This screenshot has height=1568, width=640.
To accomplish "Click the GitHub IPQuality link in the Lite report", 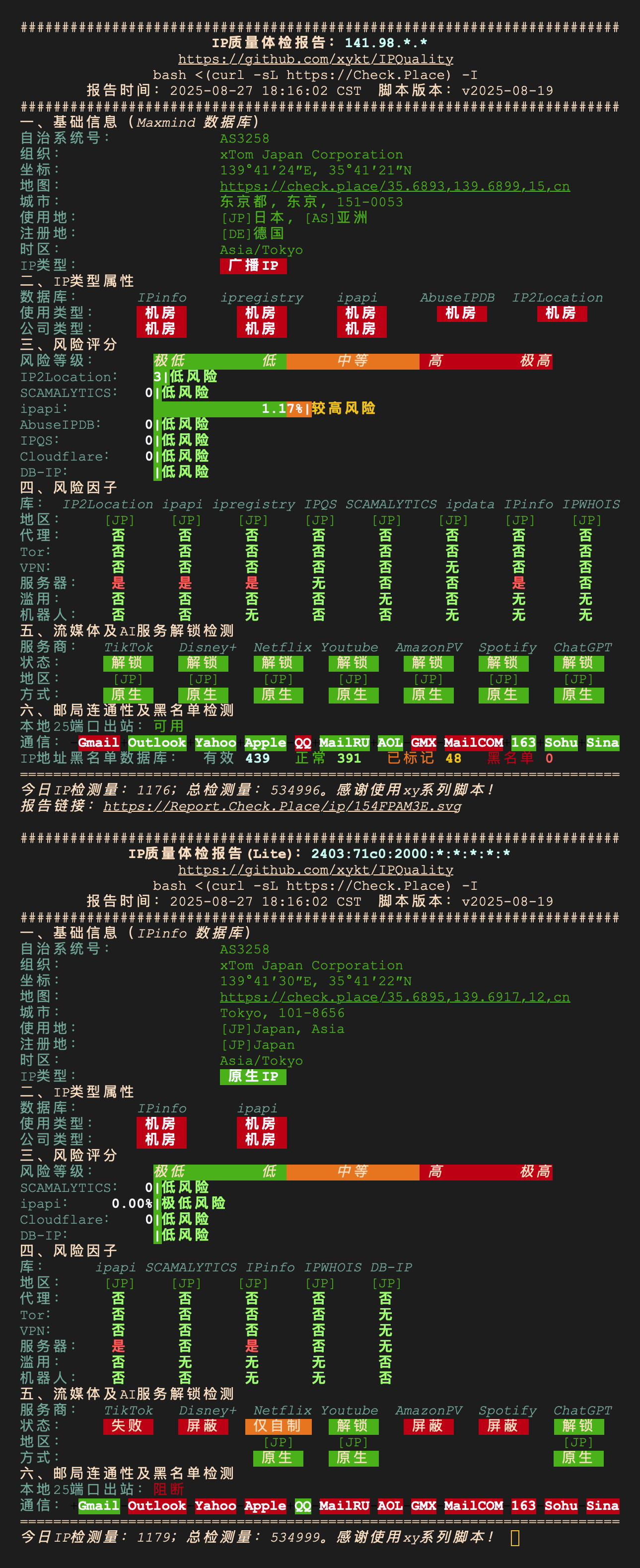I will coord(315,870).
